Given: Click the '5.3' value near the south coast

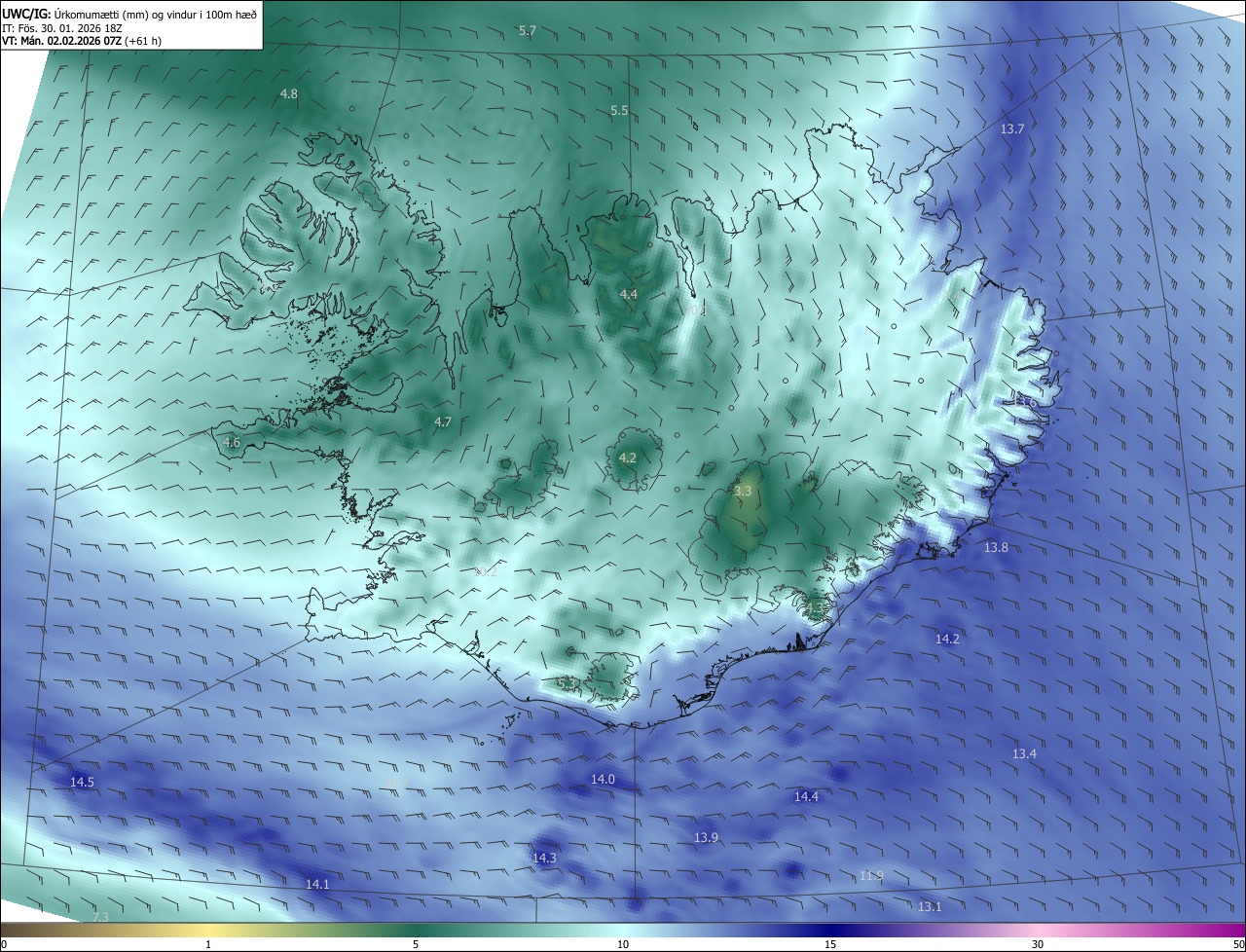Looking at the screenshot, I should (567, 682).
